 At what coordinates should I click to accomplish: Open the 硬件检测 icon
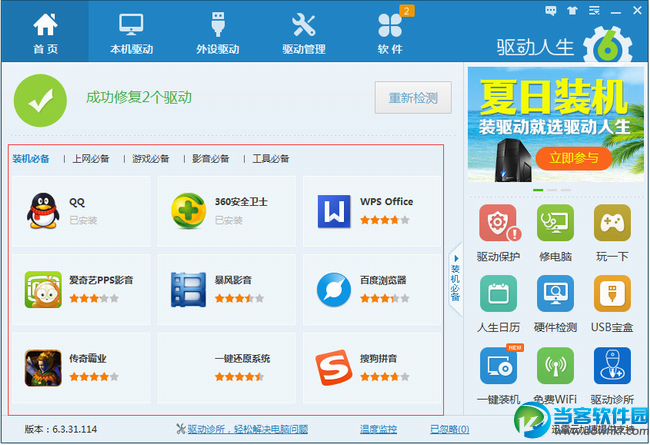[555, 294]
